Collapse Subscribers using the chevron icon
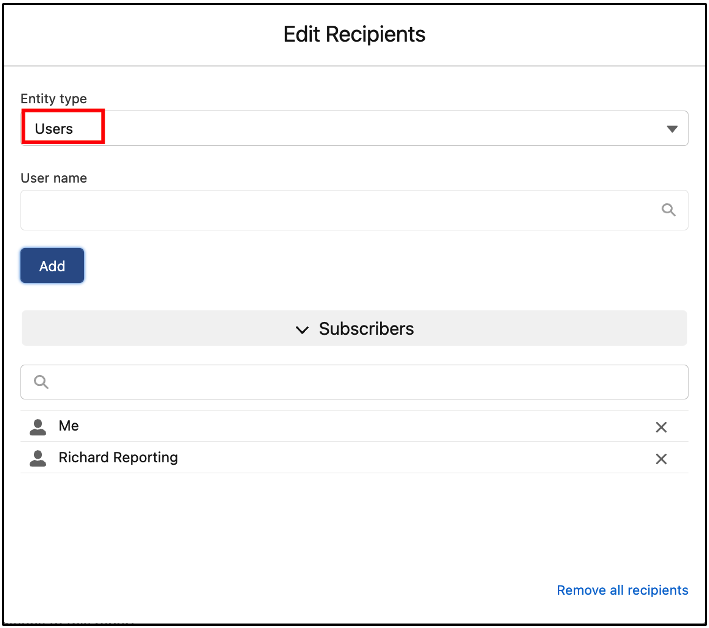This screenshot has height=628, width=709. click(302, 329)
